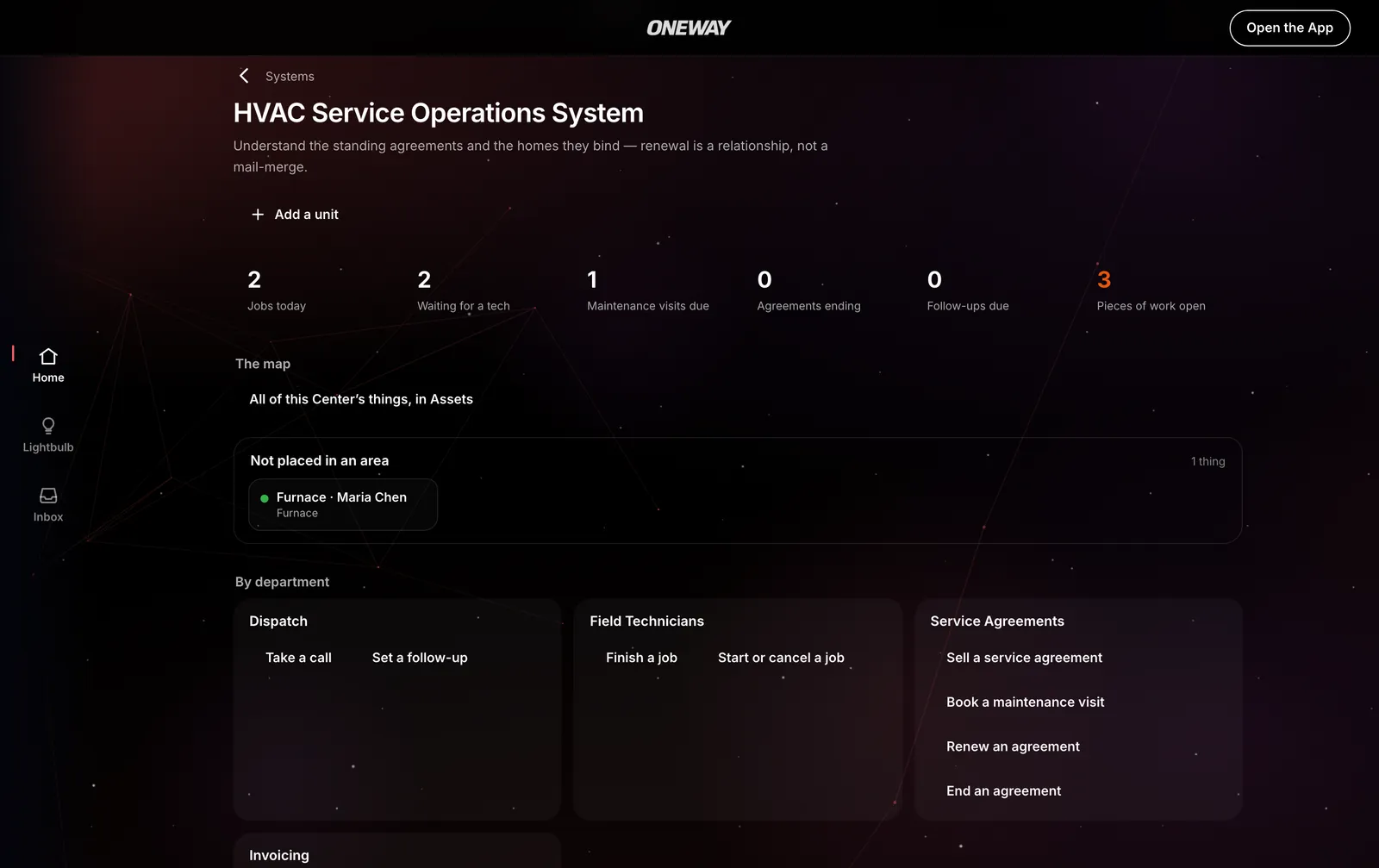Open the Furnace · Maria Chen card
This screenshot has height=868, width=1379.
click(x=343, y=504)
